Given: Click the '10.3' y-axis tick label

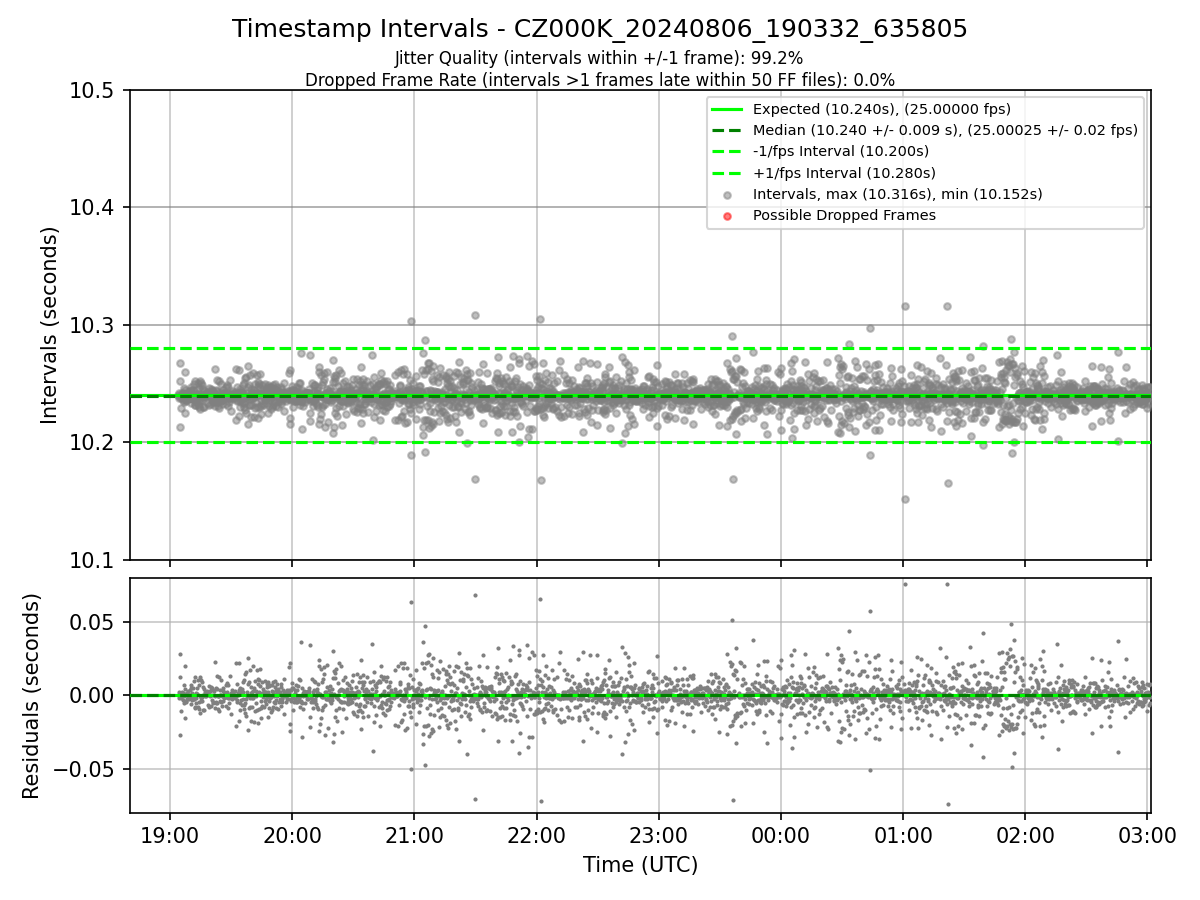Looking at the screenshot, I should [93, 326].
